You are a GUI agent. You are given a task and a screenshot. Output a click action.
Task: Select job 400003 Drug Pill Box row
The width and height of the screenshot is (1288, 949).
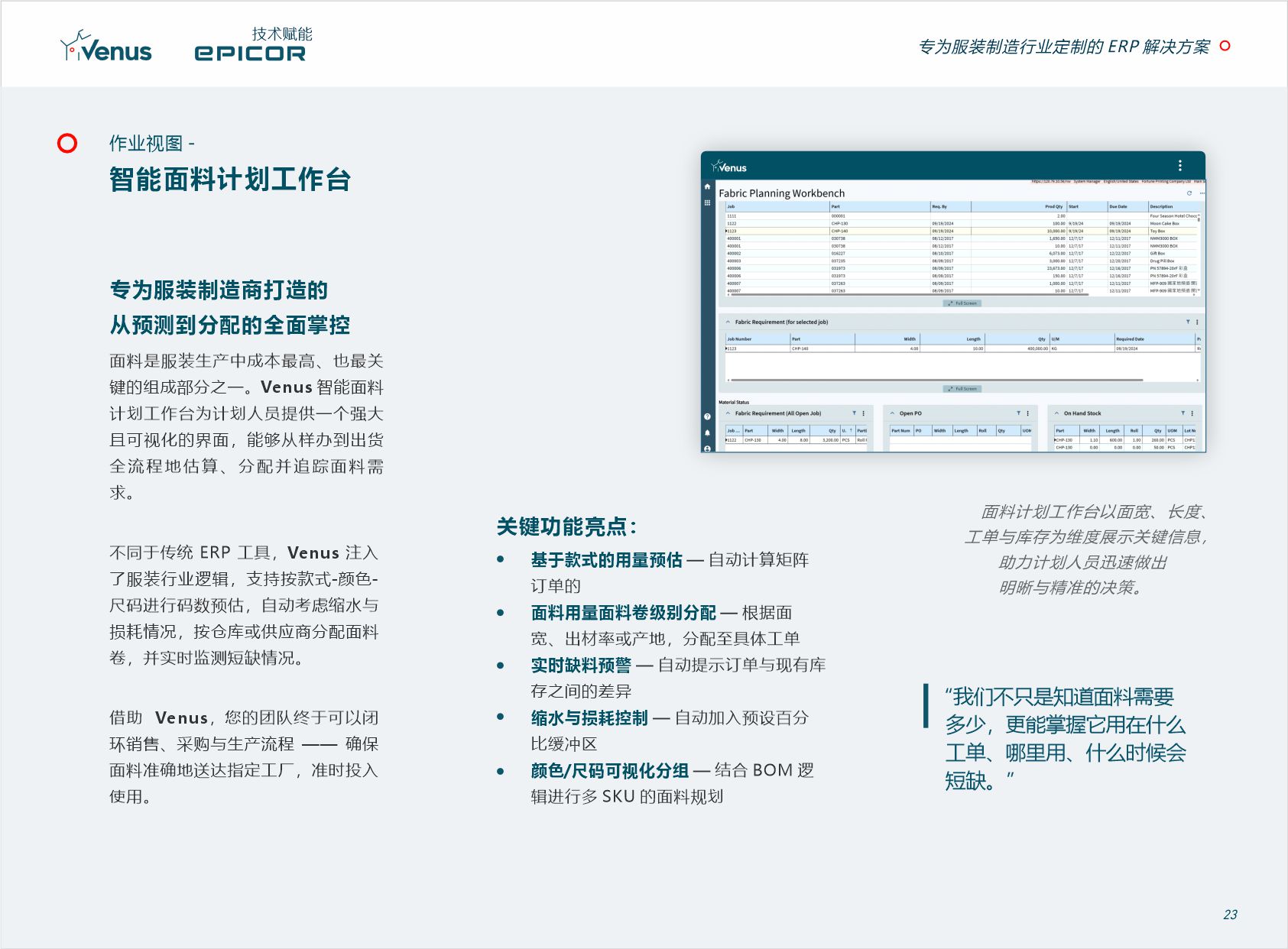[962, 261]
